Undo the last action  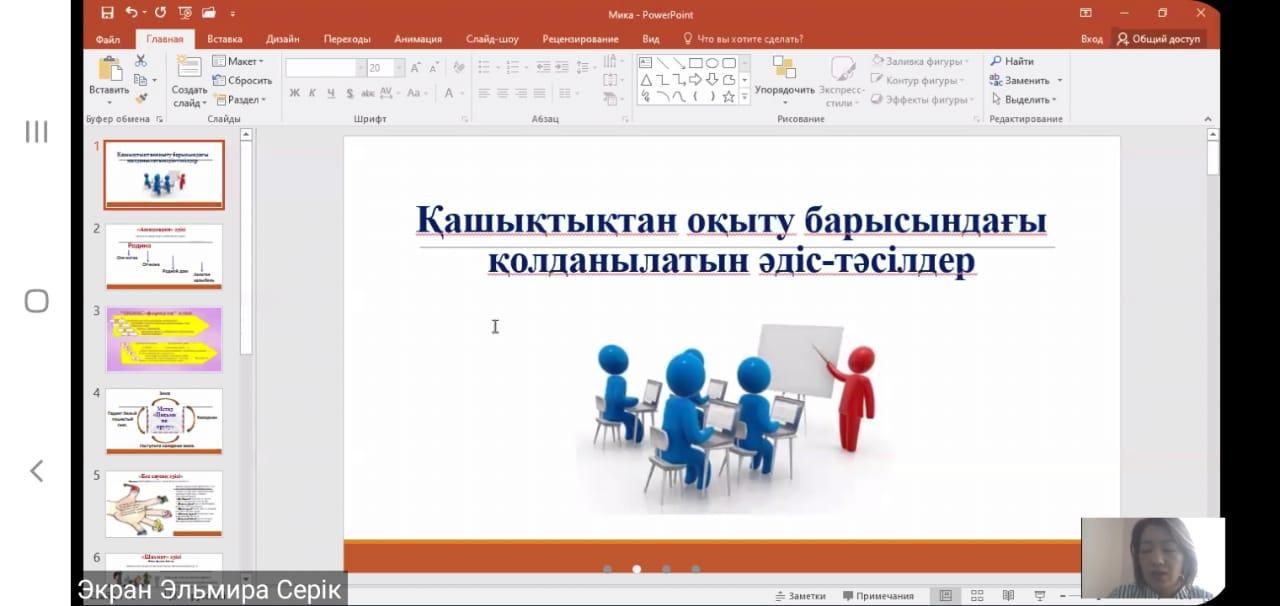click(132, 14)
